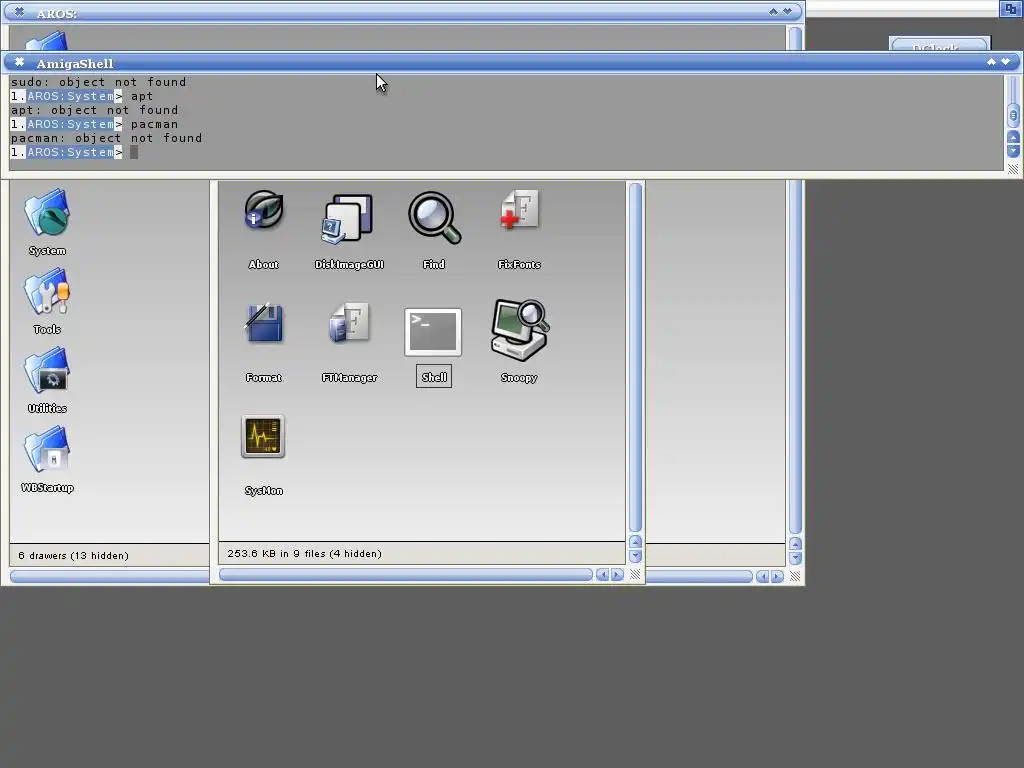This screenshot has height=768, width=1024.
Task: Click 'sudo: object not found' output line
Action: 99,82
